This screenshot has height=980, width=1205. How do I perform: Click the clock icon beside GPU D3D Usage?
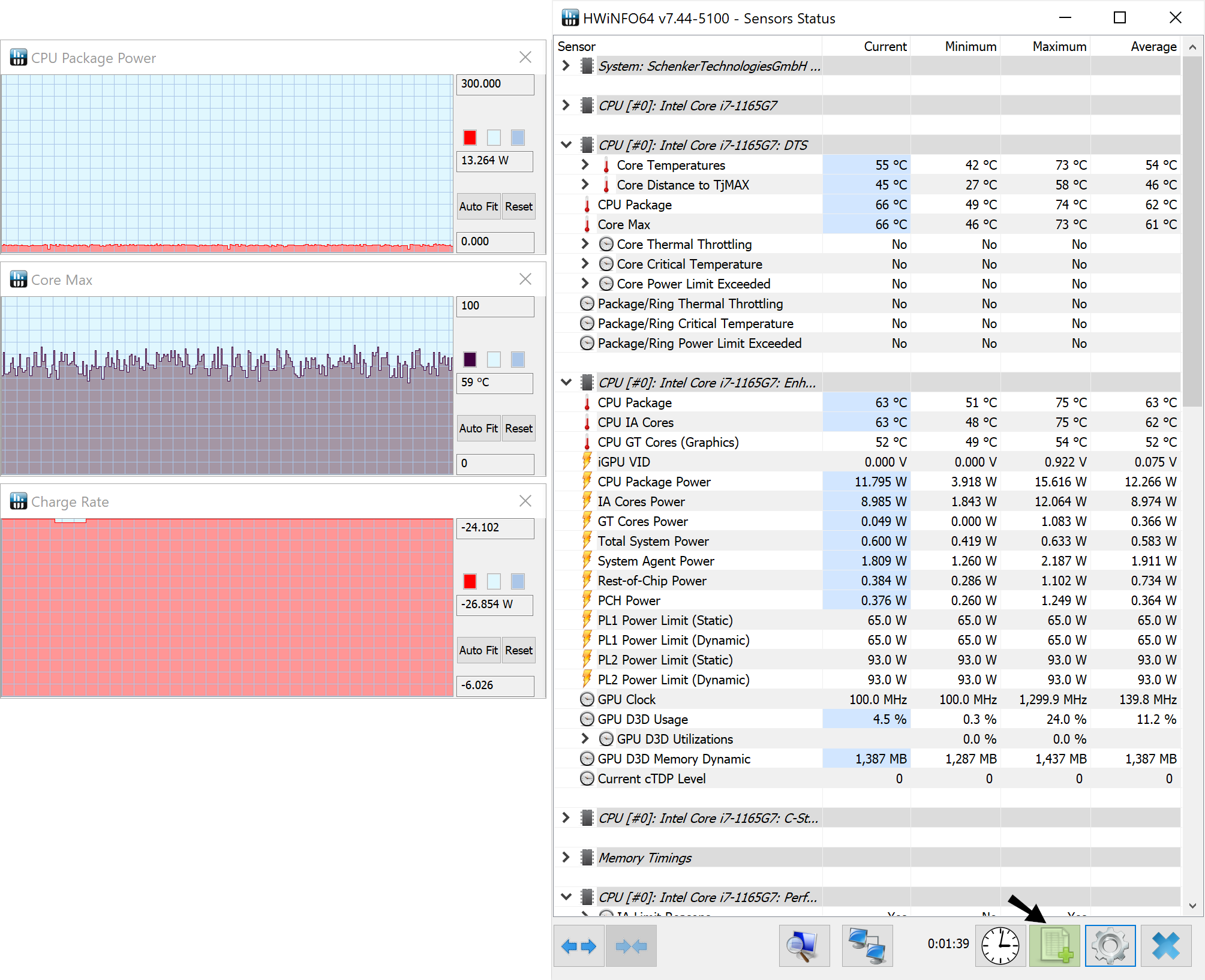point(587,719)
